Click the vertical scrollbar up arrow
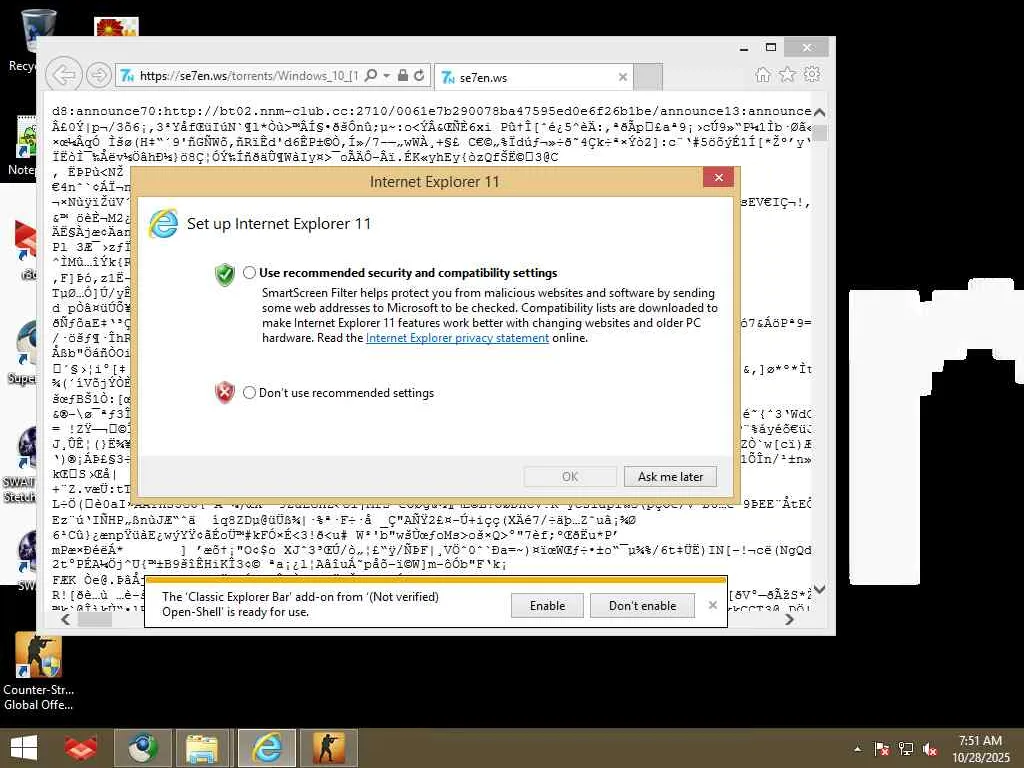This screenshot has height=768, width=1024. (820, 112)
